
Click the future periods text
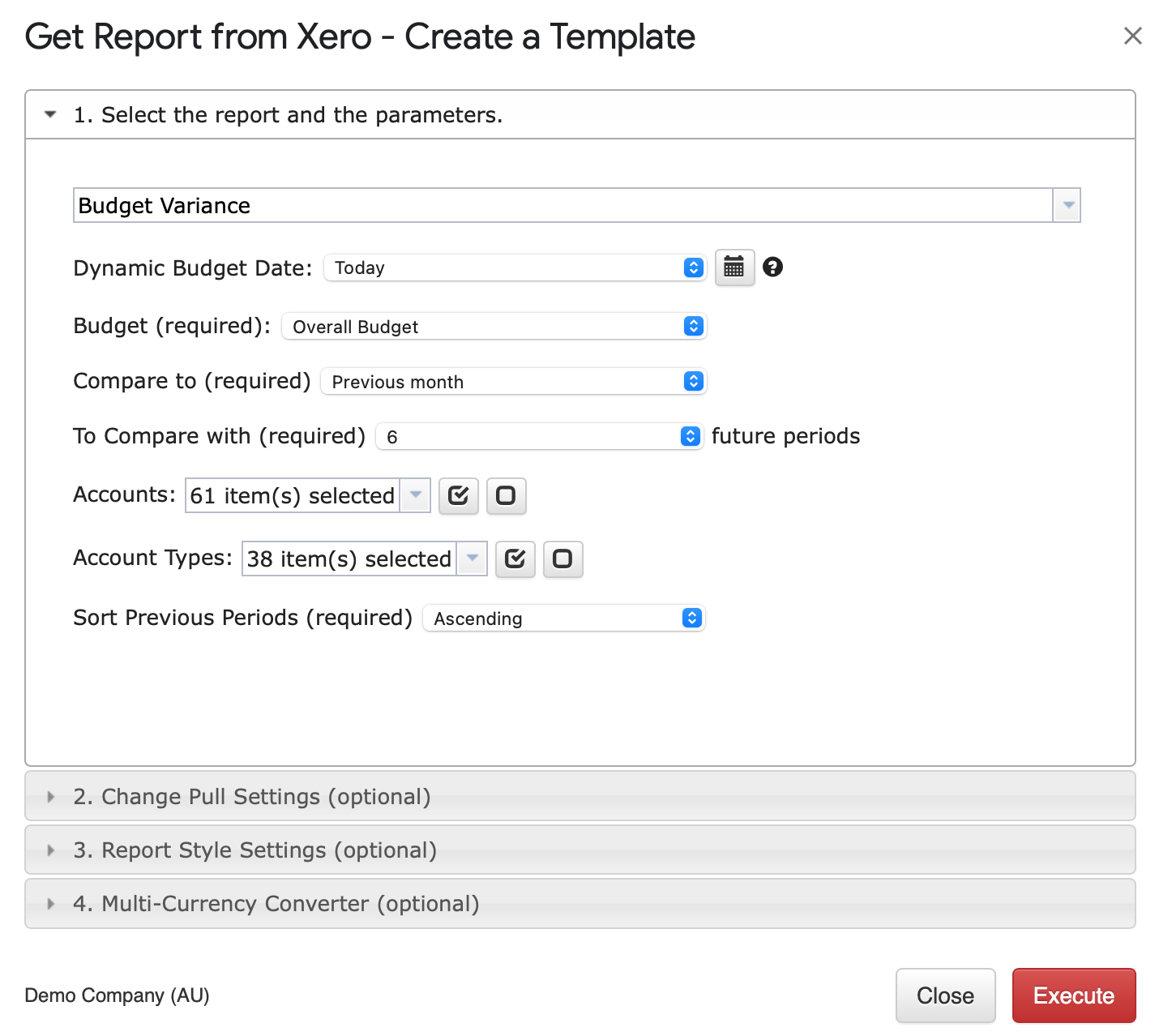tap(785, 436)
